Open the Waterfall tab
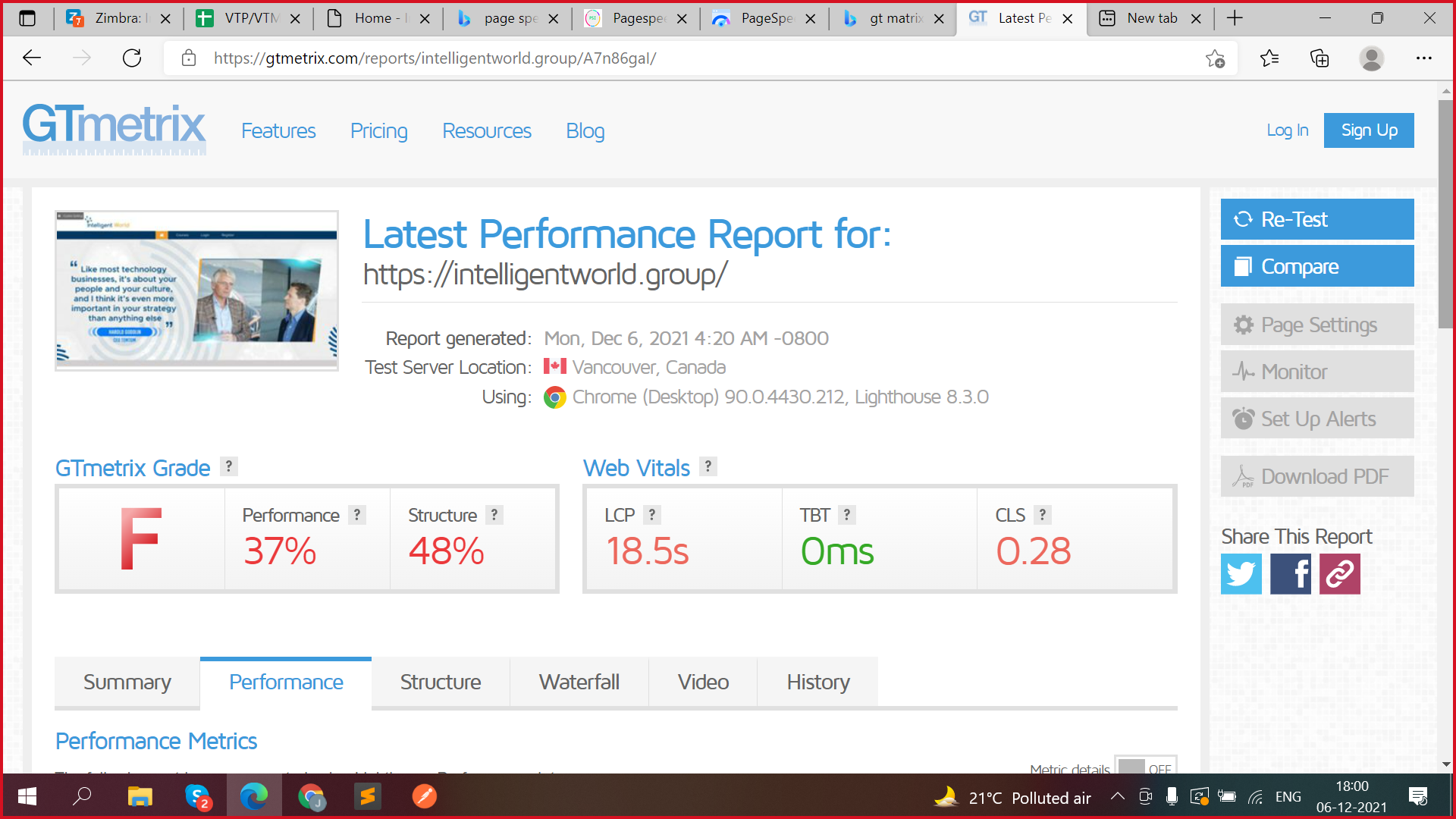Screen dimensions: 1456x819 [x=579, y=682]
